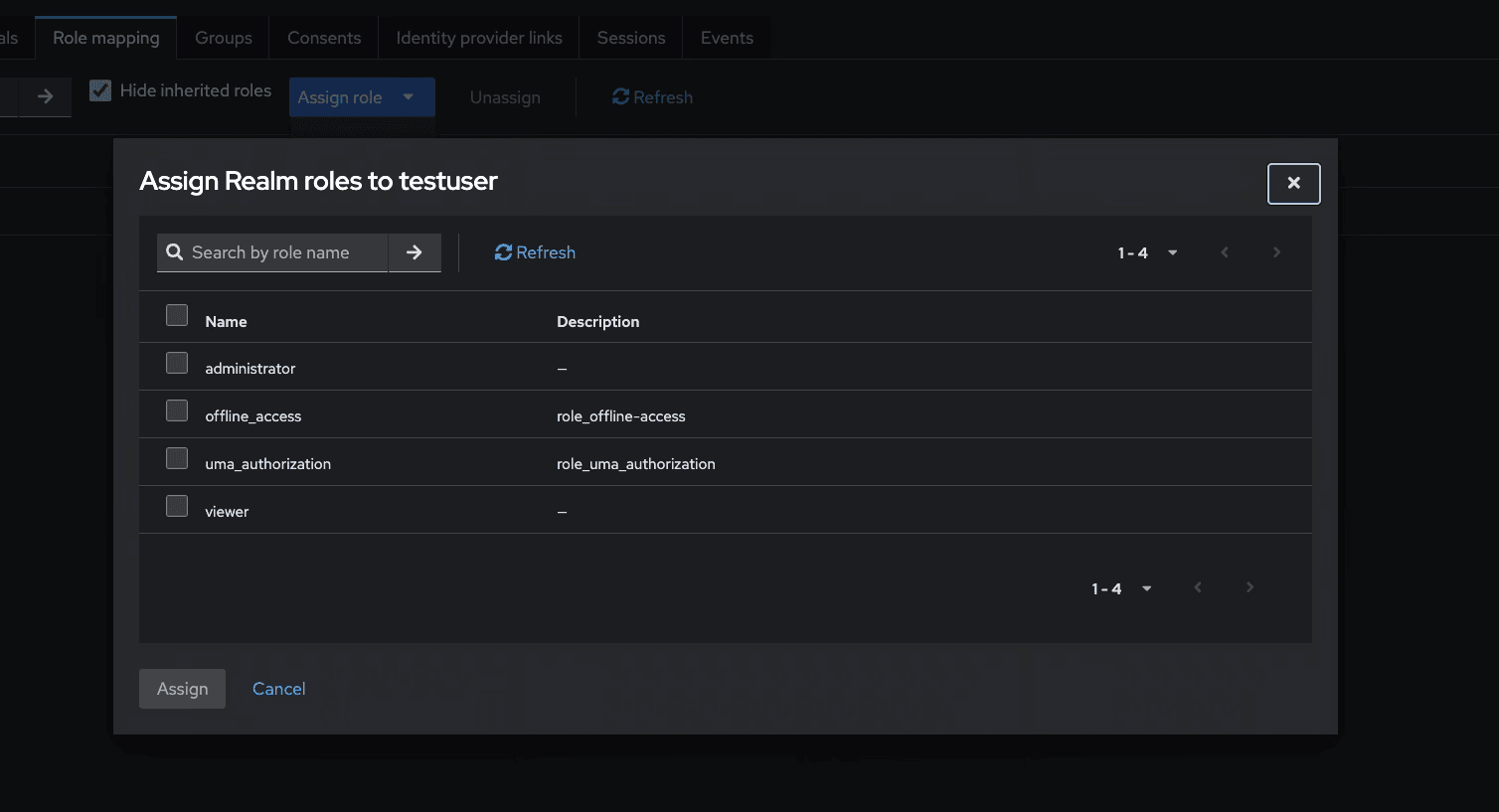Cancel the role assignment dialog
Viewport: 1499px width, 812px height.
pos(278,689)
